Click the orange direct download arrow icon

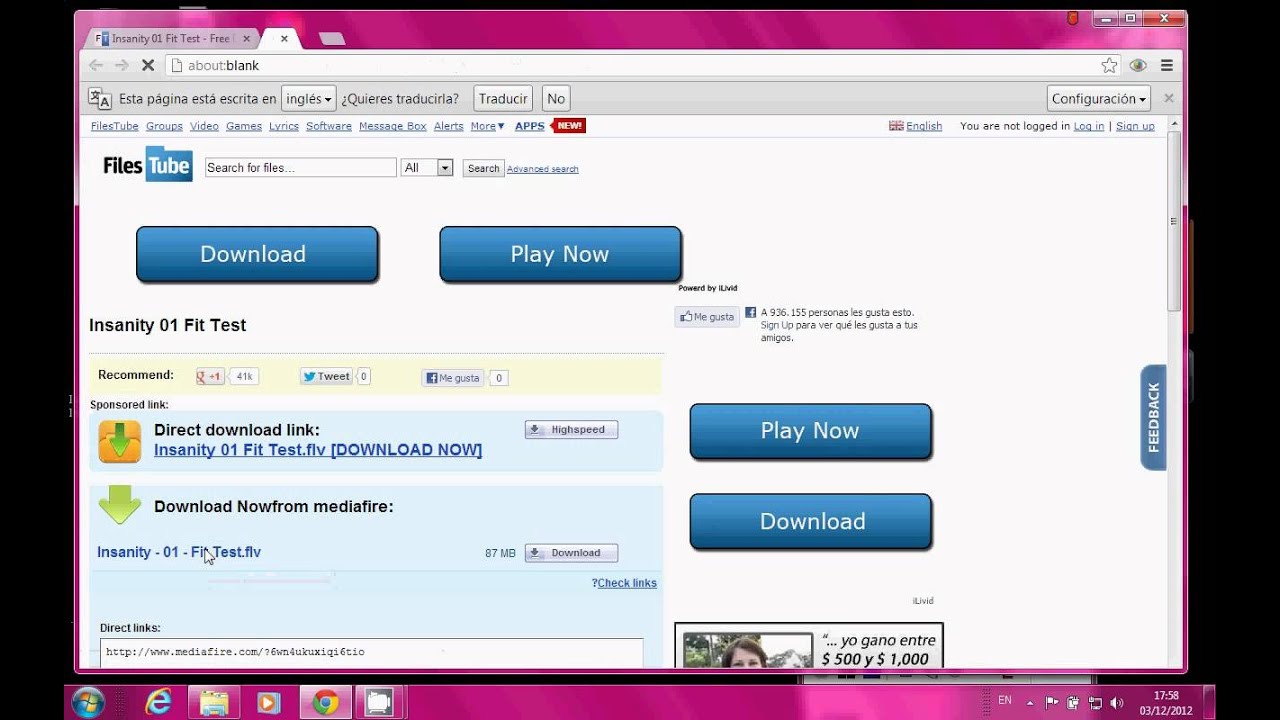point(120,441)
